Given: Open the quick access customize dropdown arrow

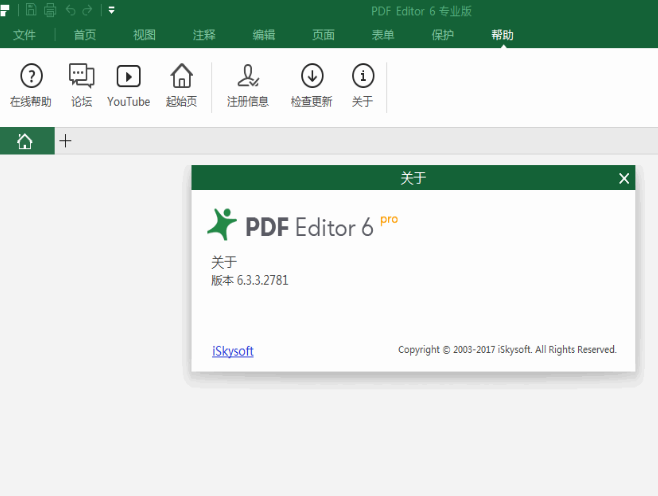Looking at the screenshot, I should [x=112, y=10].
